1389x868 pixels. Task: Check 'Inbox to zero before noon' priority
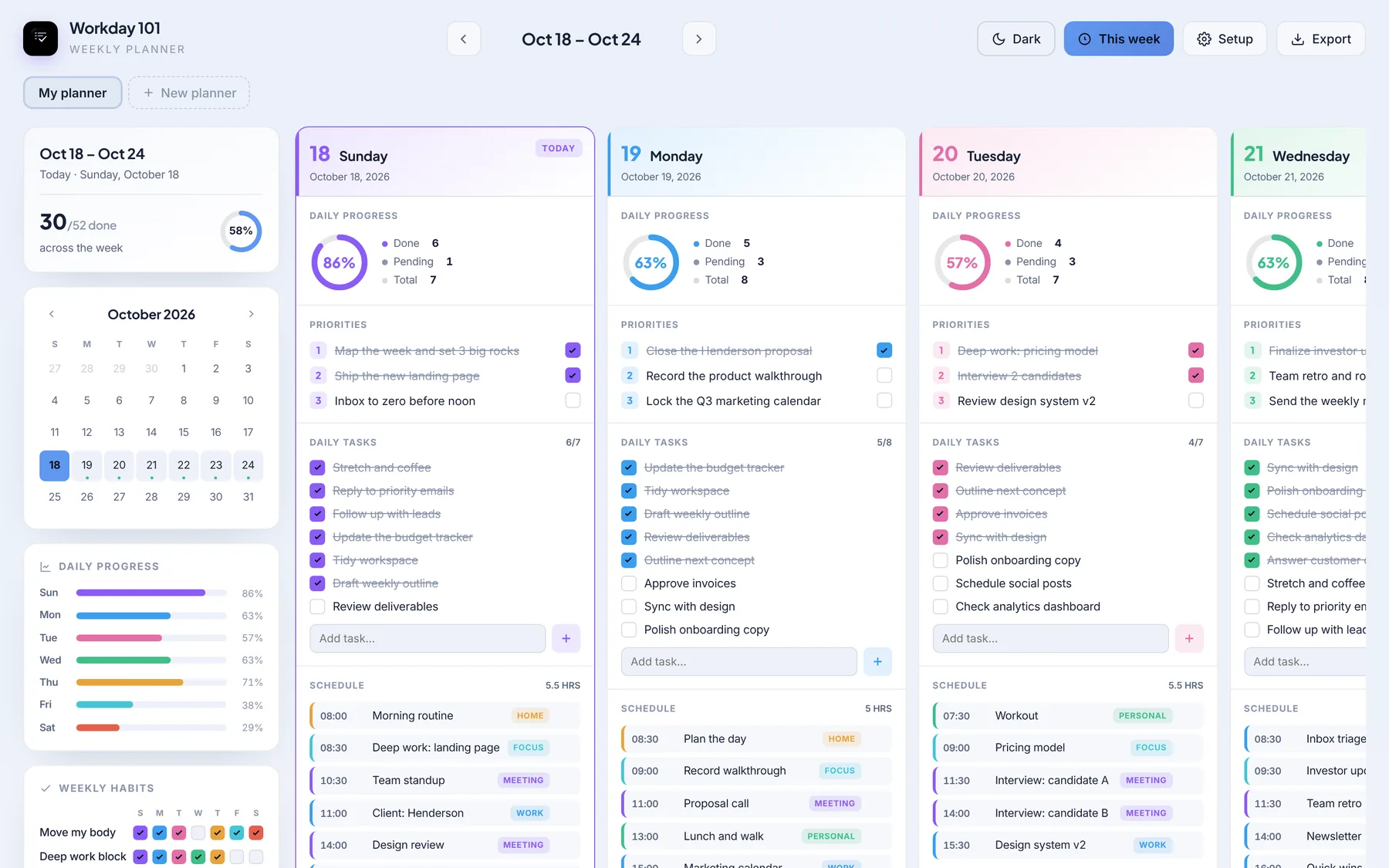tap(573, 400)
